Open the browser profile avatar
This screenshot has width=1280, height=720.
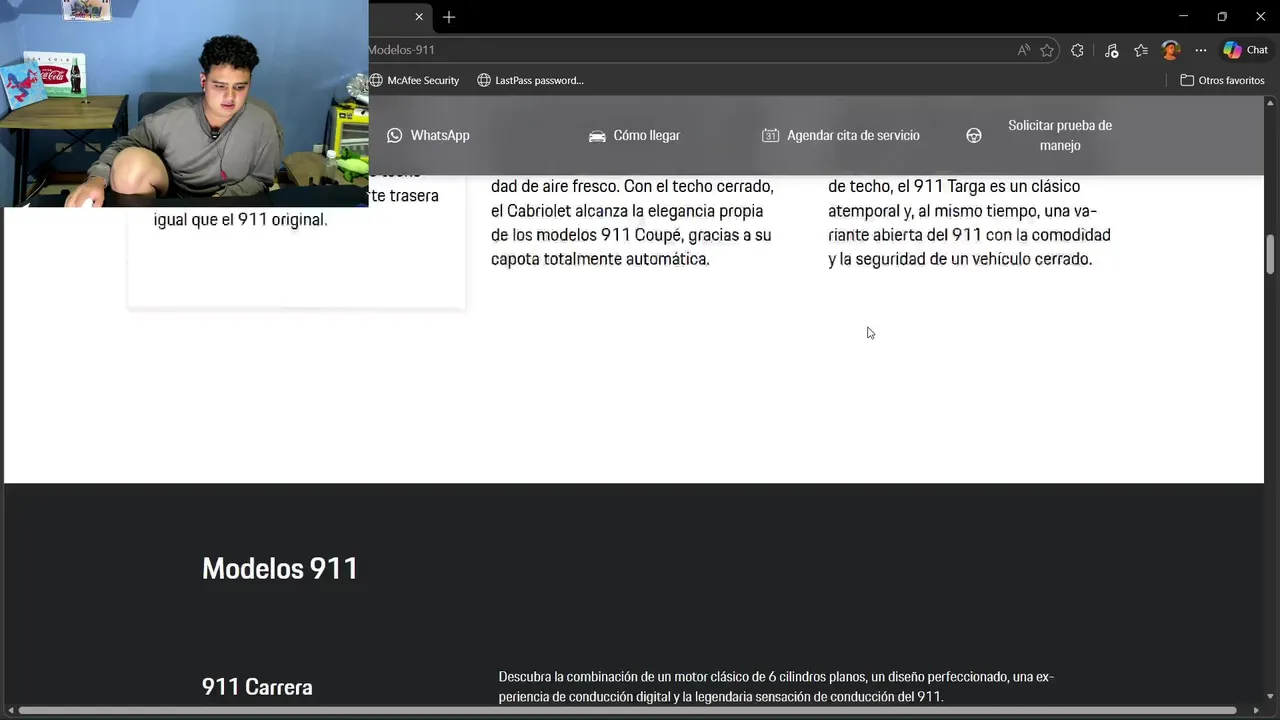tap(1171, 50)
